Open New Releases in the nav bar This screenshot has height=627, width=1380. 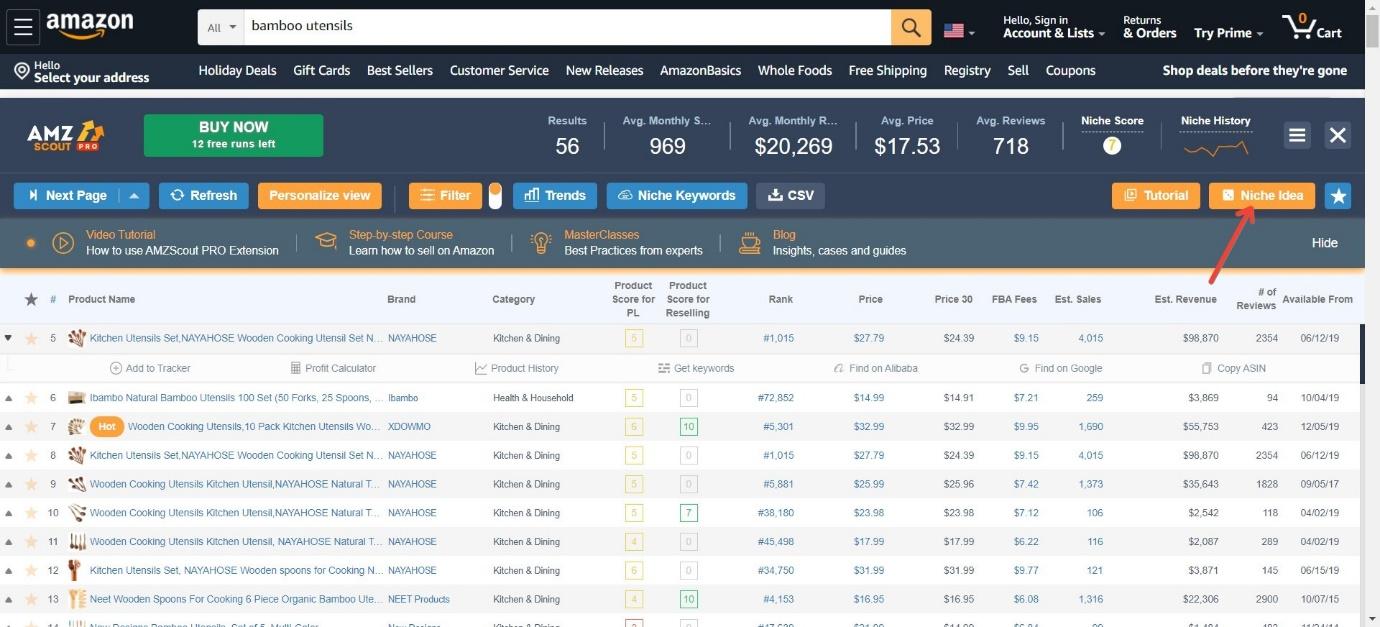[x=604, y=71]
